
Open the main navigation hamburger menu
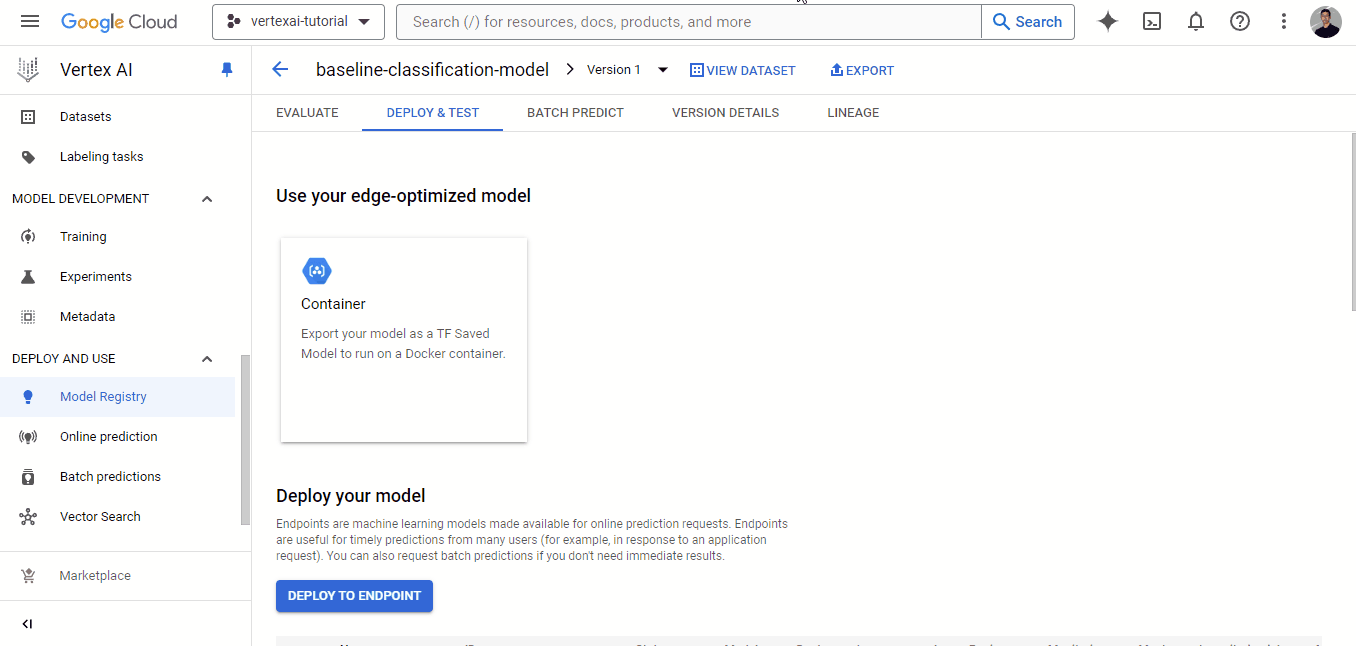coord(30,21)
